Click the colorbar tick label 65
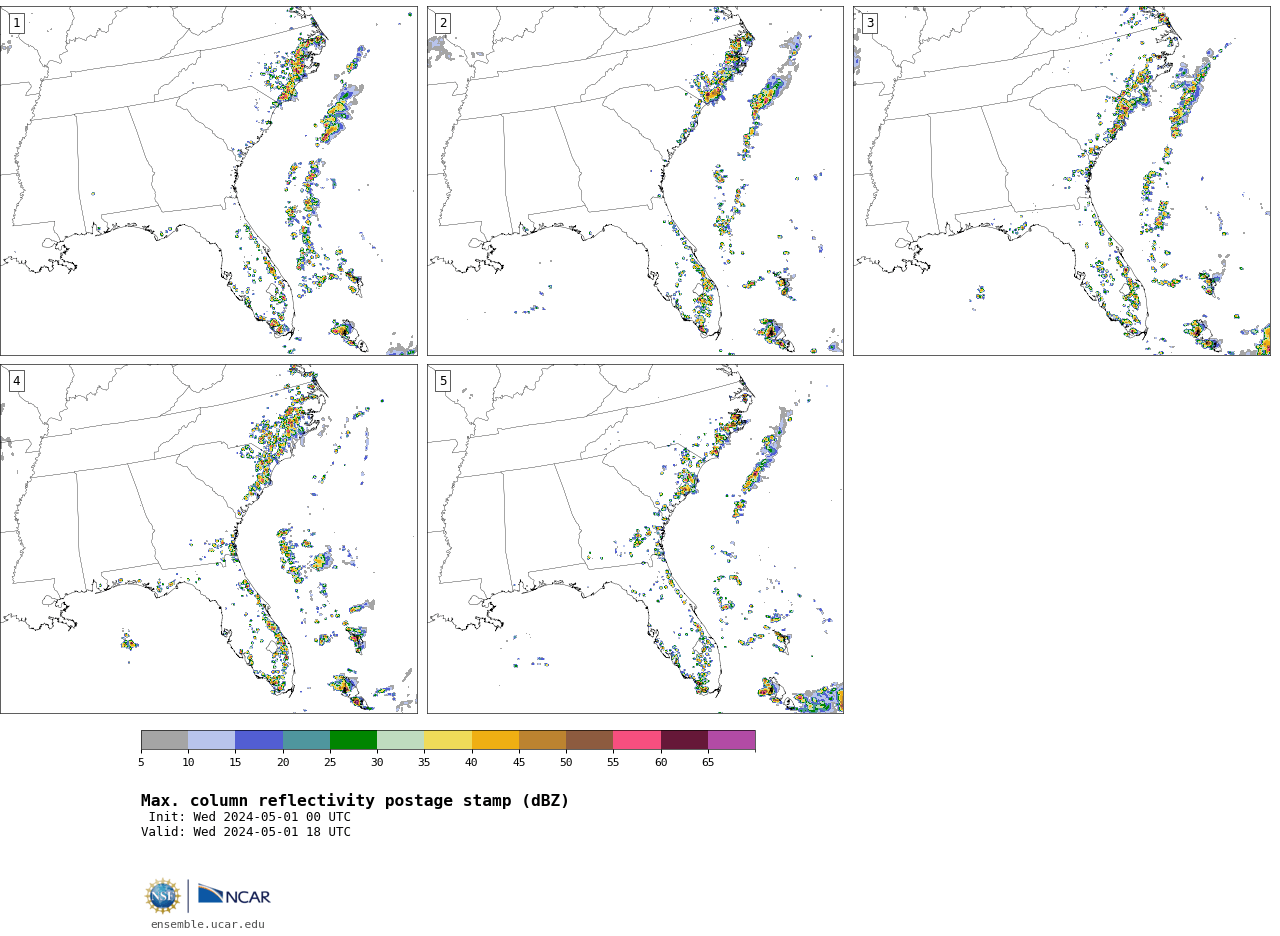Image resolution: width=1280 pixels, height=936 pixels. (708, 763)
